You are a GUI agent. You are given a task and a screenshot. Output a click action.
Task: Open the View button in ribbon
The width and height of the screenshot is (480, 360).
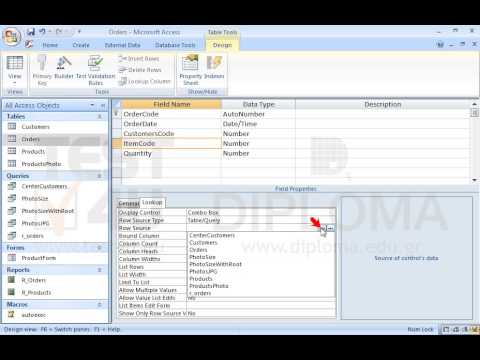coord(15,71)
